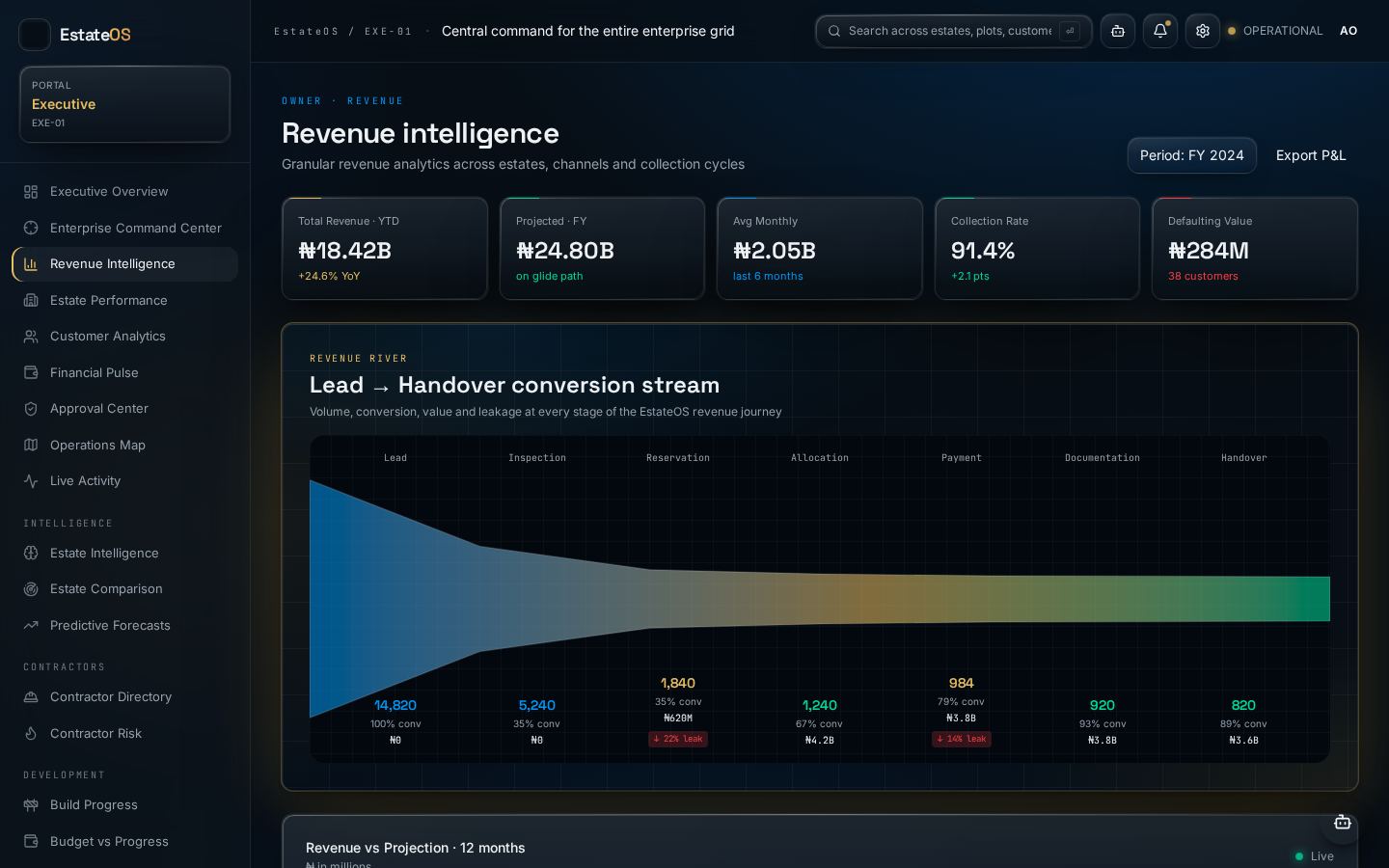The height and width of the screenshot is (868, 1389).
Task: Open the Projected FY card
Action: click(602, 249)
